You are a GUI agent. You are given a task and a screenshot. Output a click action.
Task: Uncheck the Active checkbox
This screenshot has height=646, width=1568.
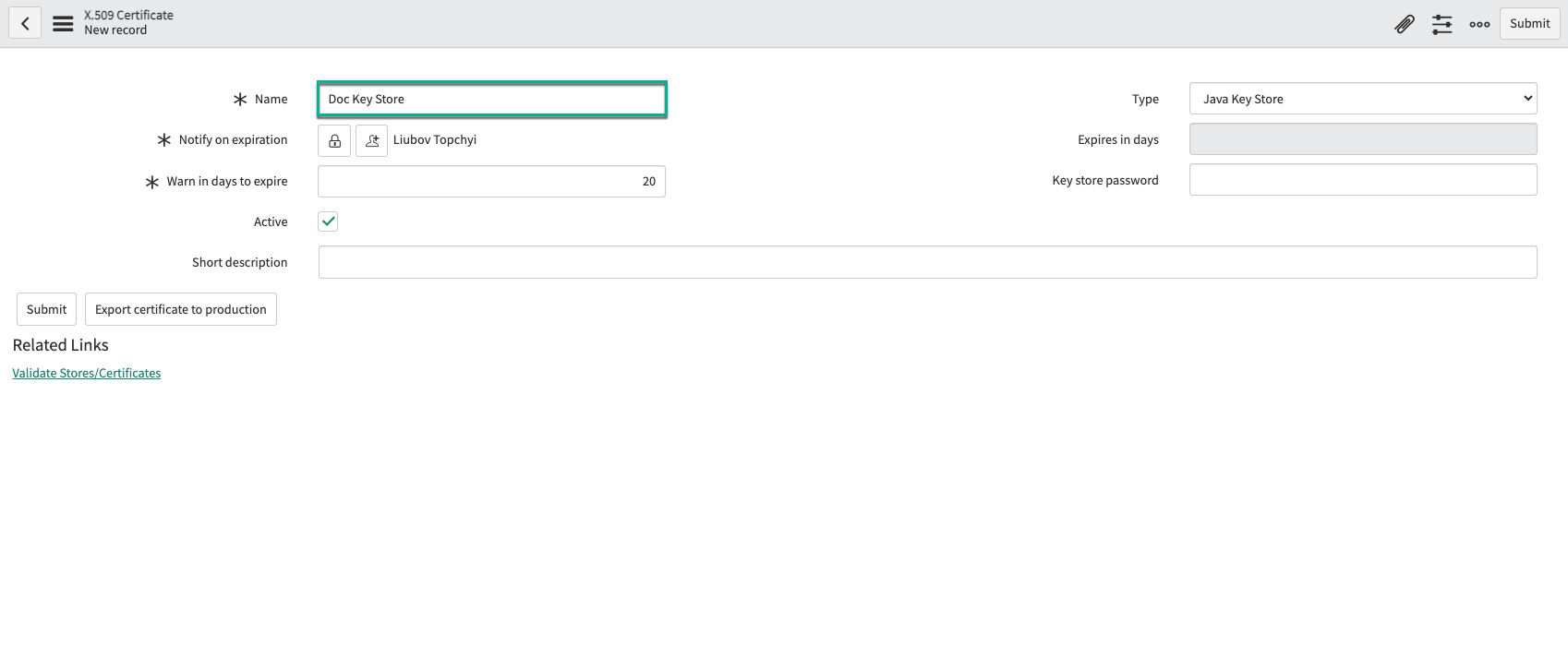pos(328,221)
